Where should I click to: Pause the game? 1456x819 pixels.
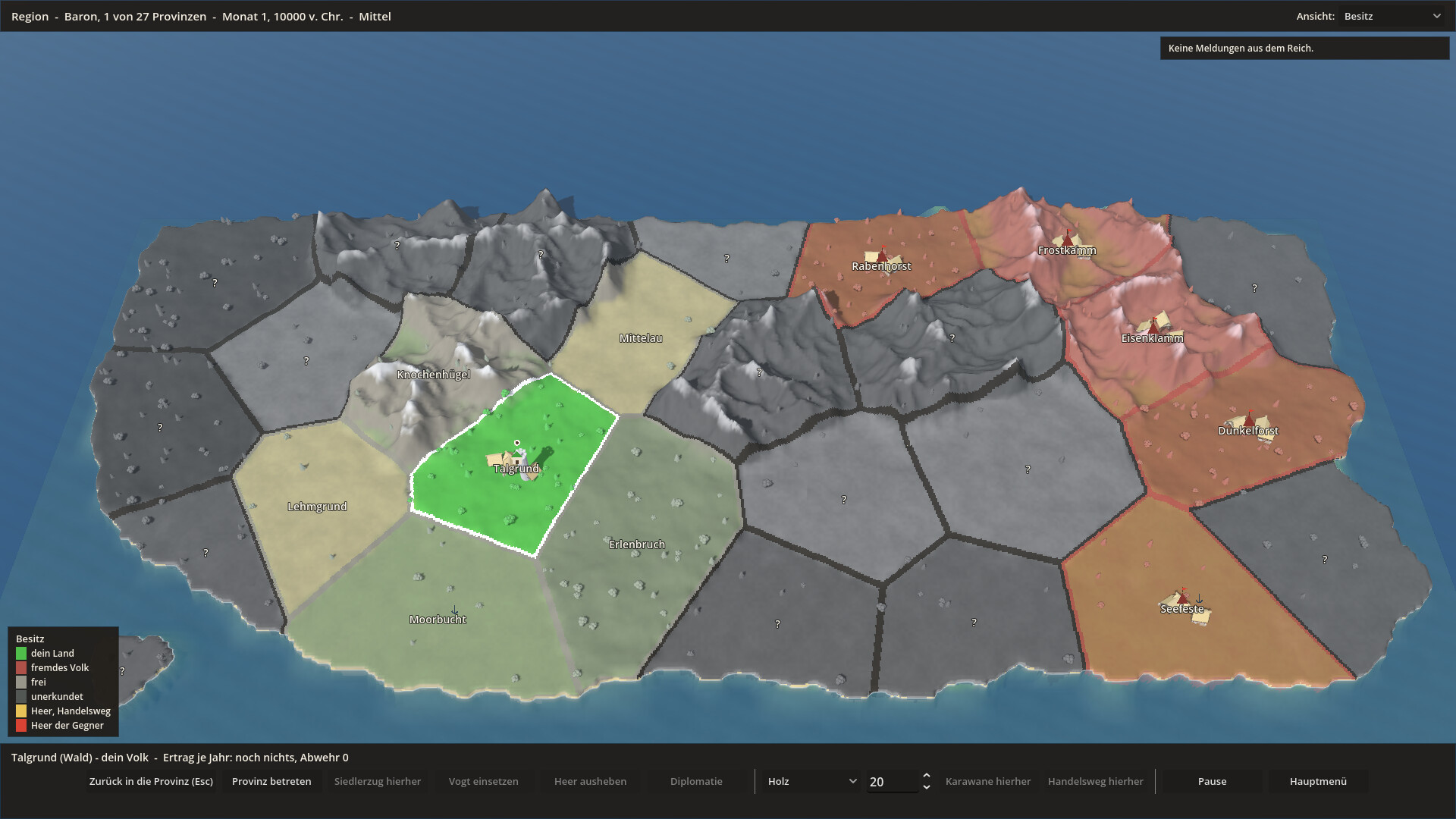pyautogui.click(x=1212, y=781)
